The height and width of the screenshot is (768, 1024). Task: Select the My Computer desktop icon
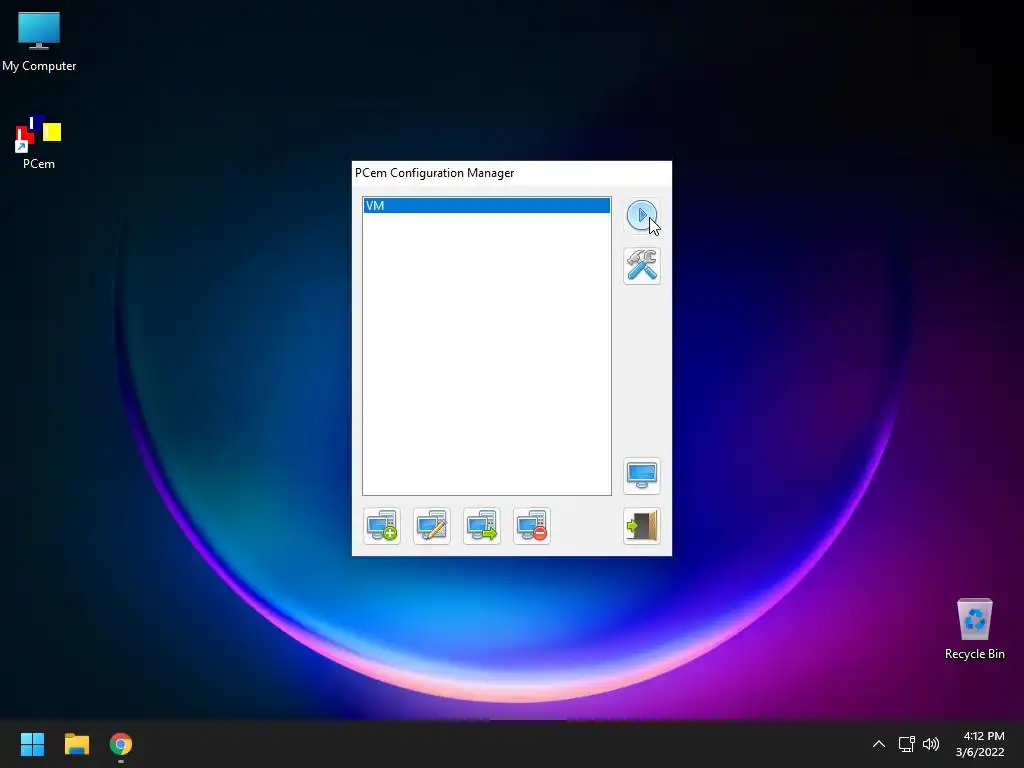click(x=39, y=42)
